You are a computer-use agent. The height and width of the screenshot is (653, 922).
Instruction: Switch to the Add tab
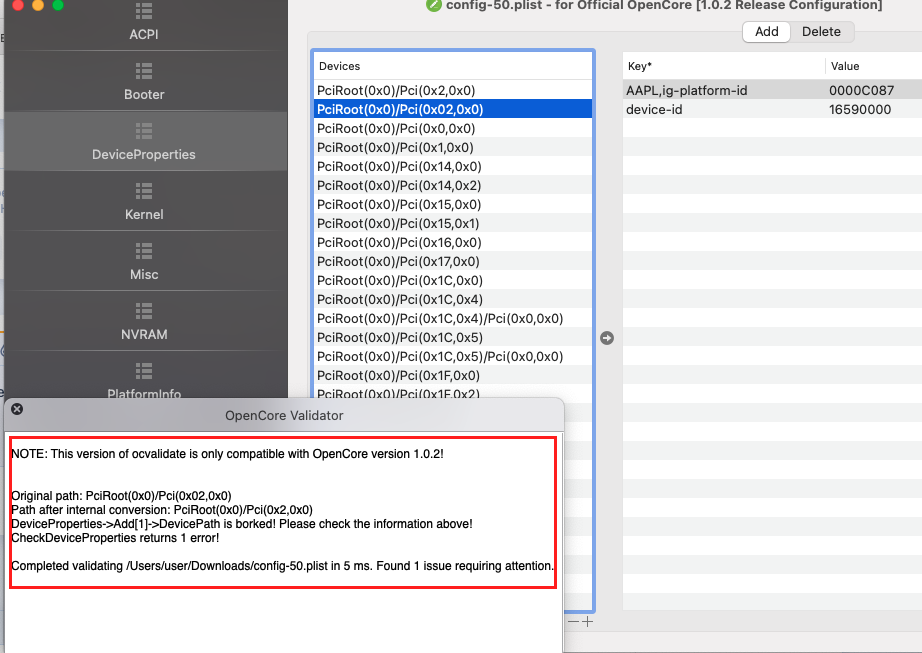pyautogui.click(x=766, y=31)
